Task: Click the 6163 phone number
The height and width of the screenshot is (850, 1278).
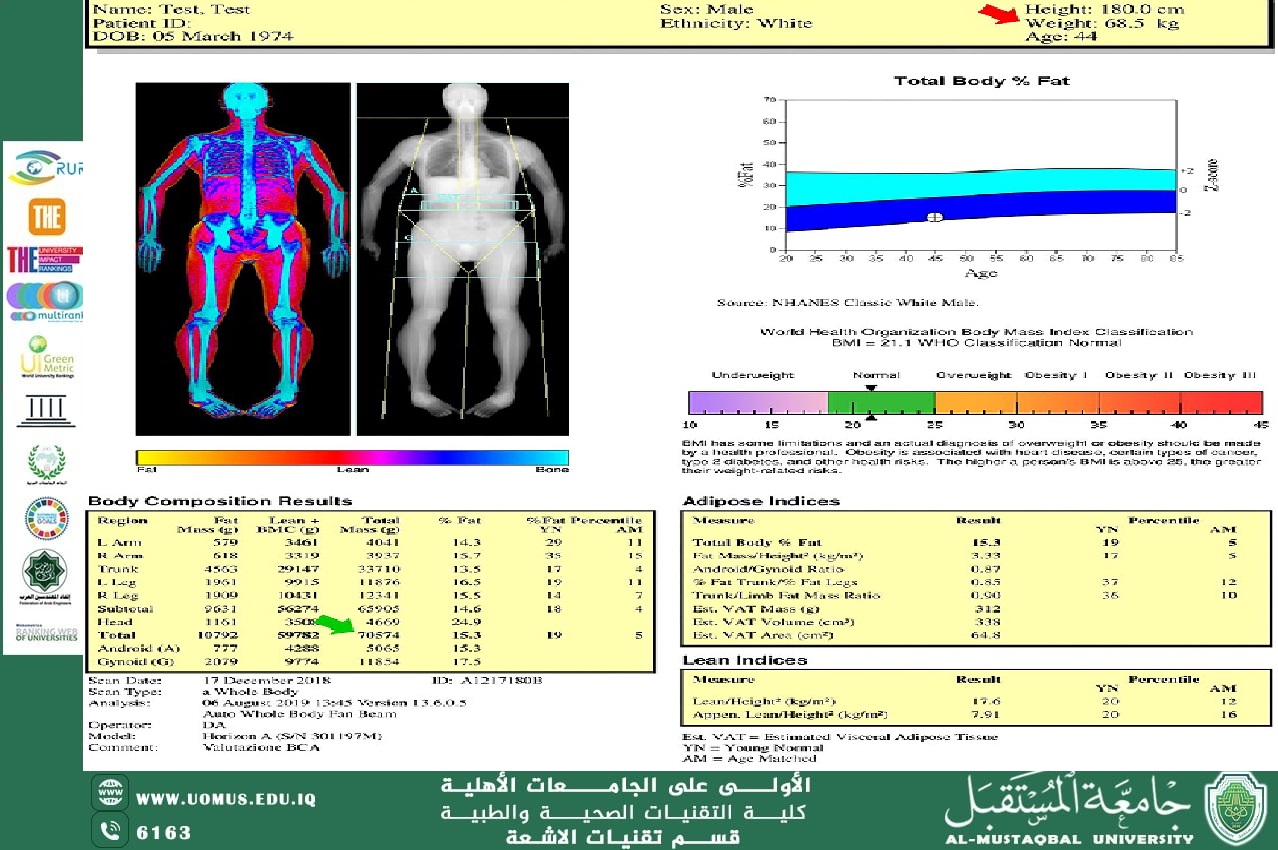Action: coord(164,832)
